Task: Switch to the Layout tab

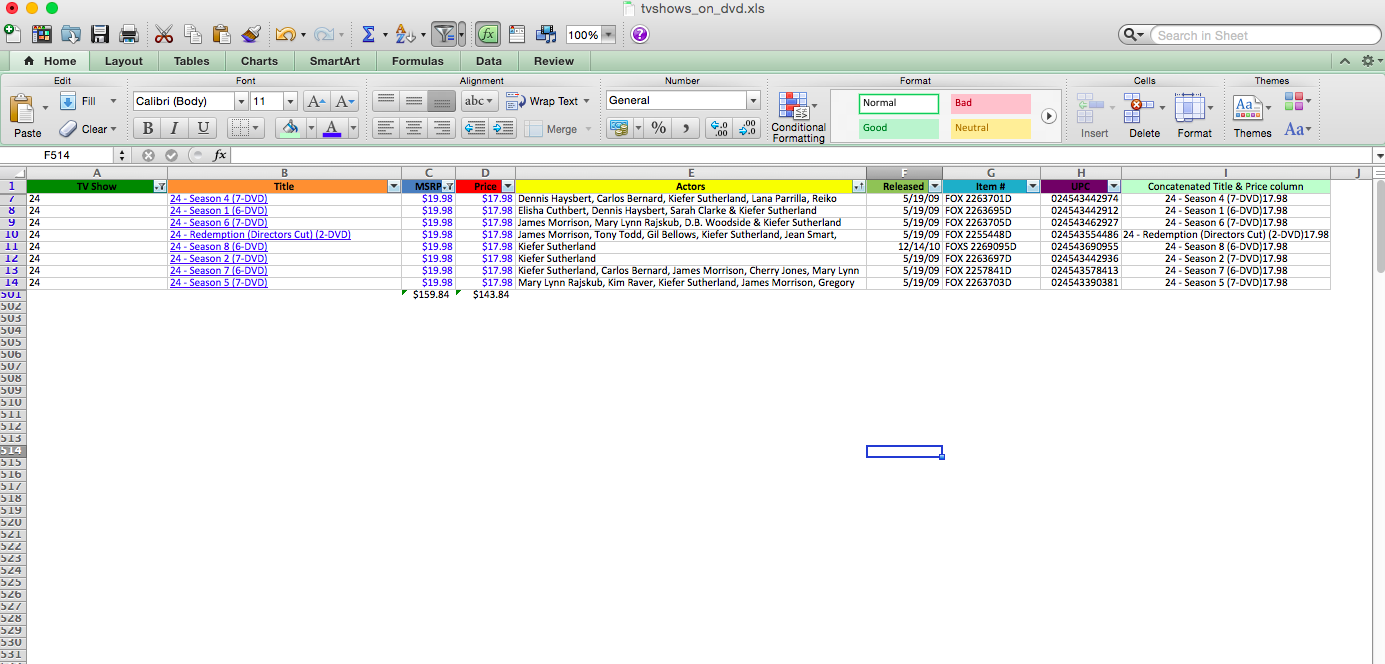Action: click(124, 61)
